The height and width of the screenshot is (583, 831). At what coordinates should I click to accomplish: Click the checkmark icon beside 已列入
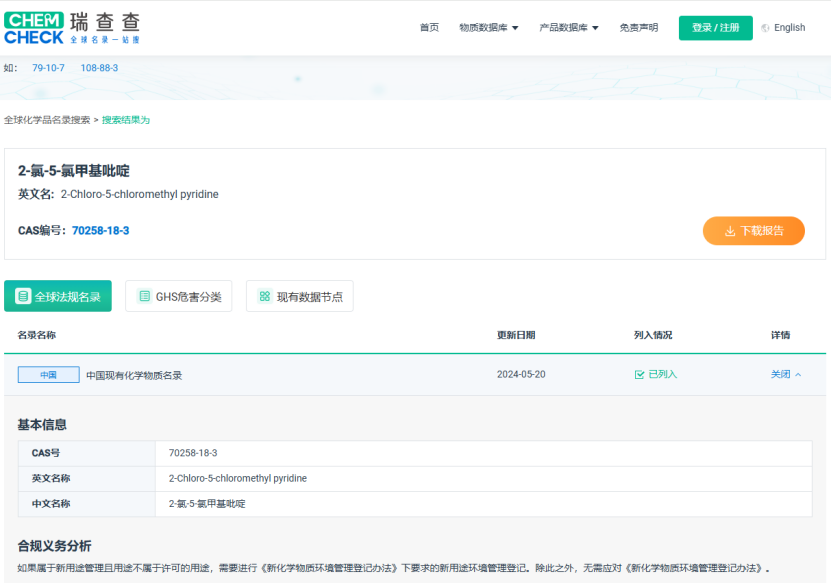pos(639,373)
